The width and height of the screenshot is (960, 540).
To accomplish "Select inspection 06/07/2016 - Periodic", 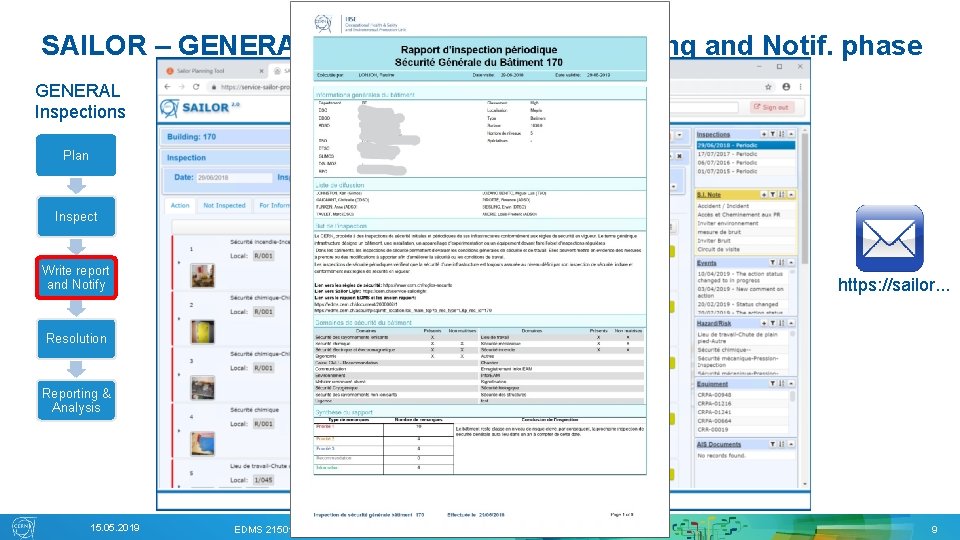I will click(746, 163).
